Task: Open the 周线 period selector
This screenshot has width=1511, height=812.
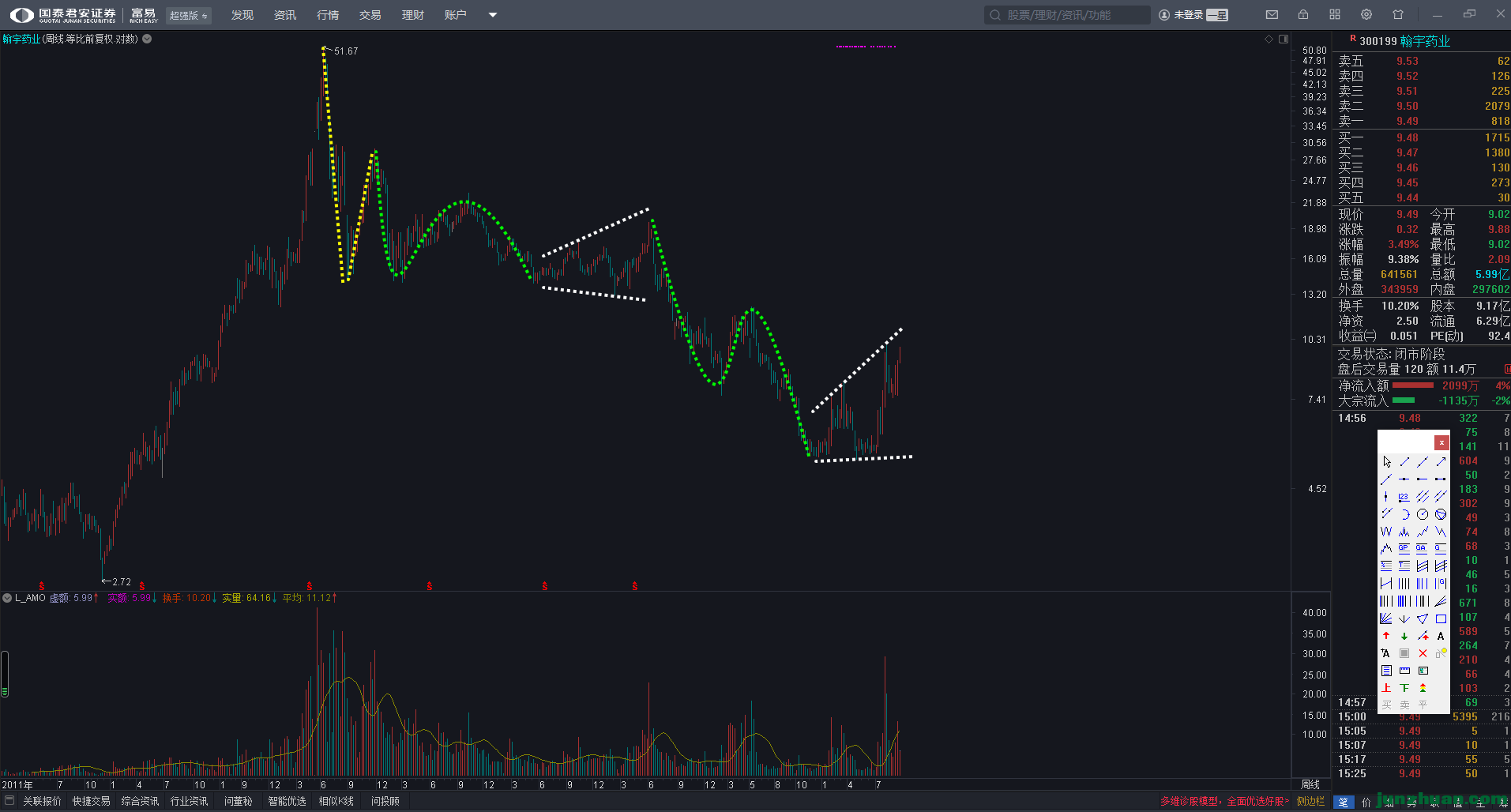Action: [x=1310, y=784]
